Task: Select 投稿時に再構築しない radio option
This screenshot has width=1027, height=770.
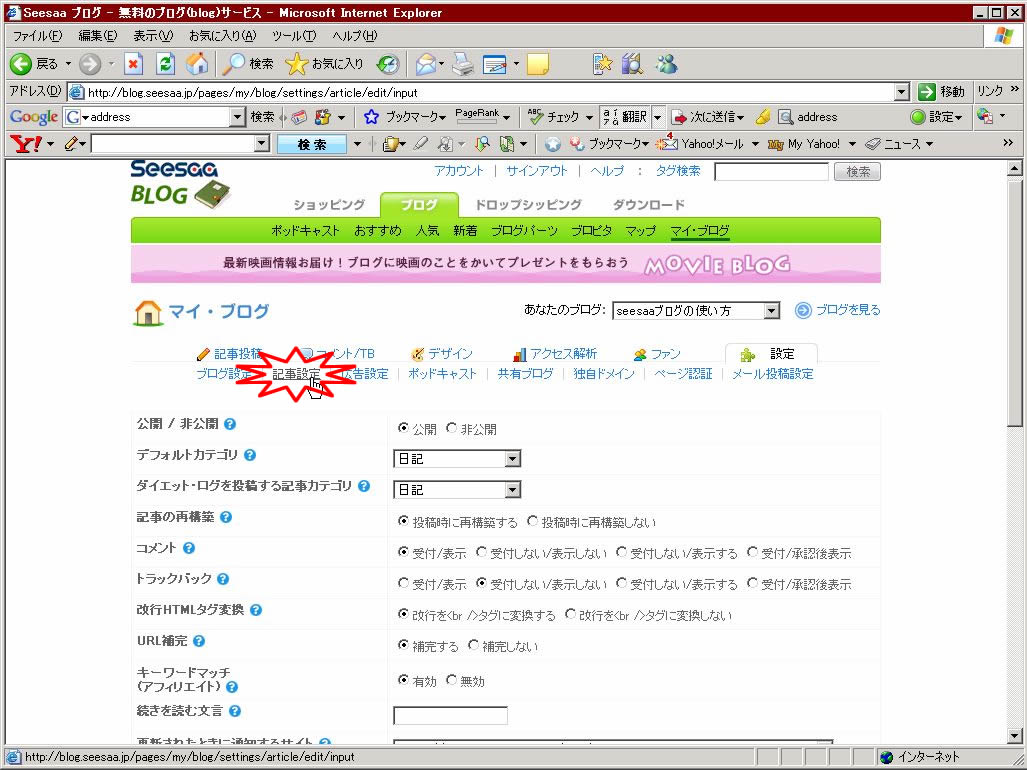Action: click(533, 521)
